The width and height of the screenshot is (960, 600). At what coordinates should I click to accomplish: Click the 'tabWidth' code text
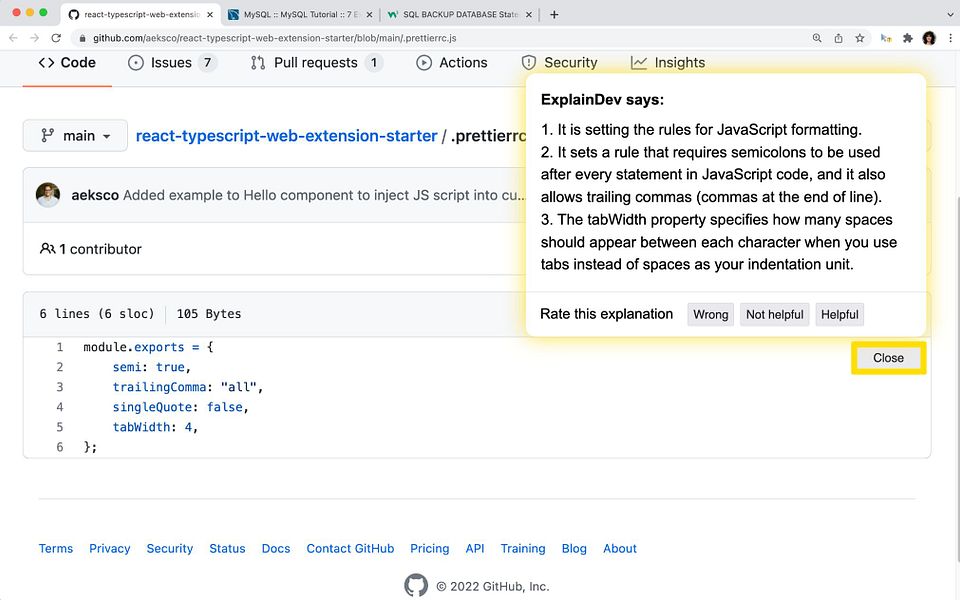(x=141, y=427)
